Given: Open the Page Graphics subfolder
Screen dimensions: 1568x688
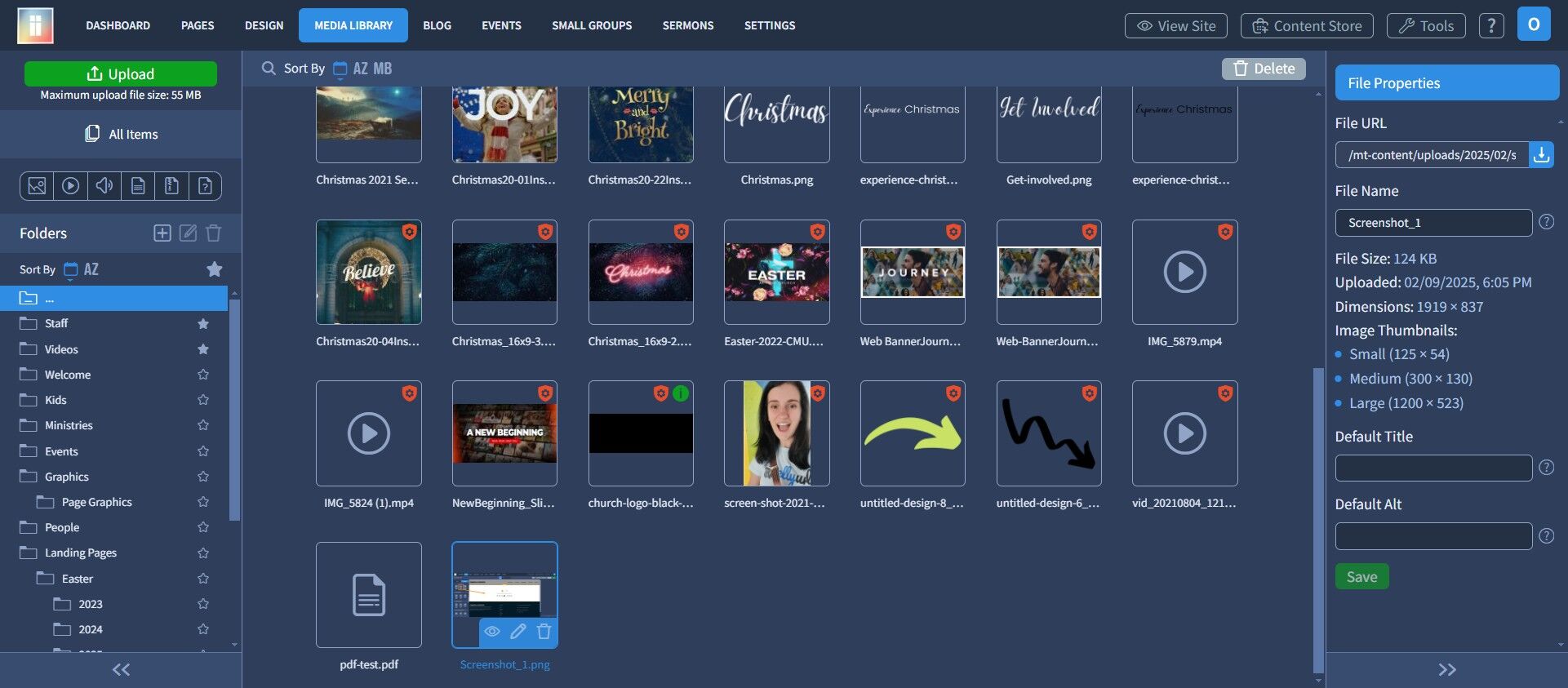Looking at the screenshot, I should point(96,502).
